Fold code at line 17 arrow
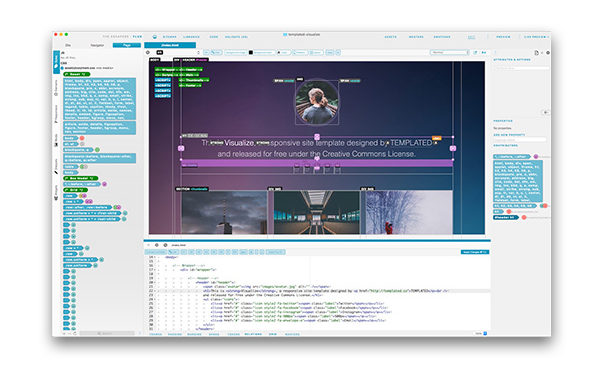The height and width of the screenshot is (371, 606). (155, 270)
